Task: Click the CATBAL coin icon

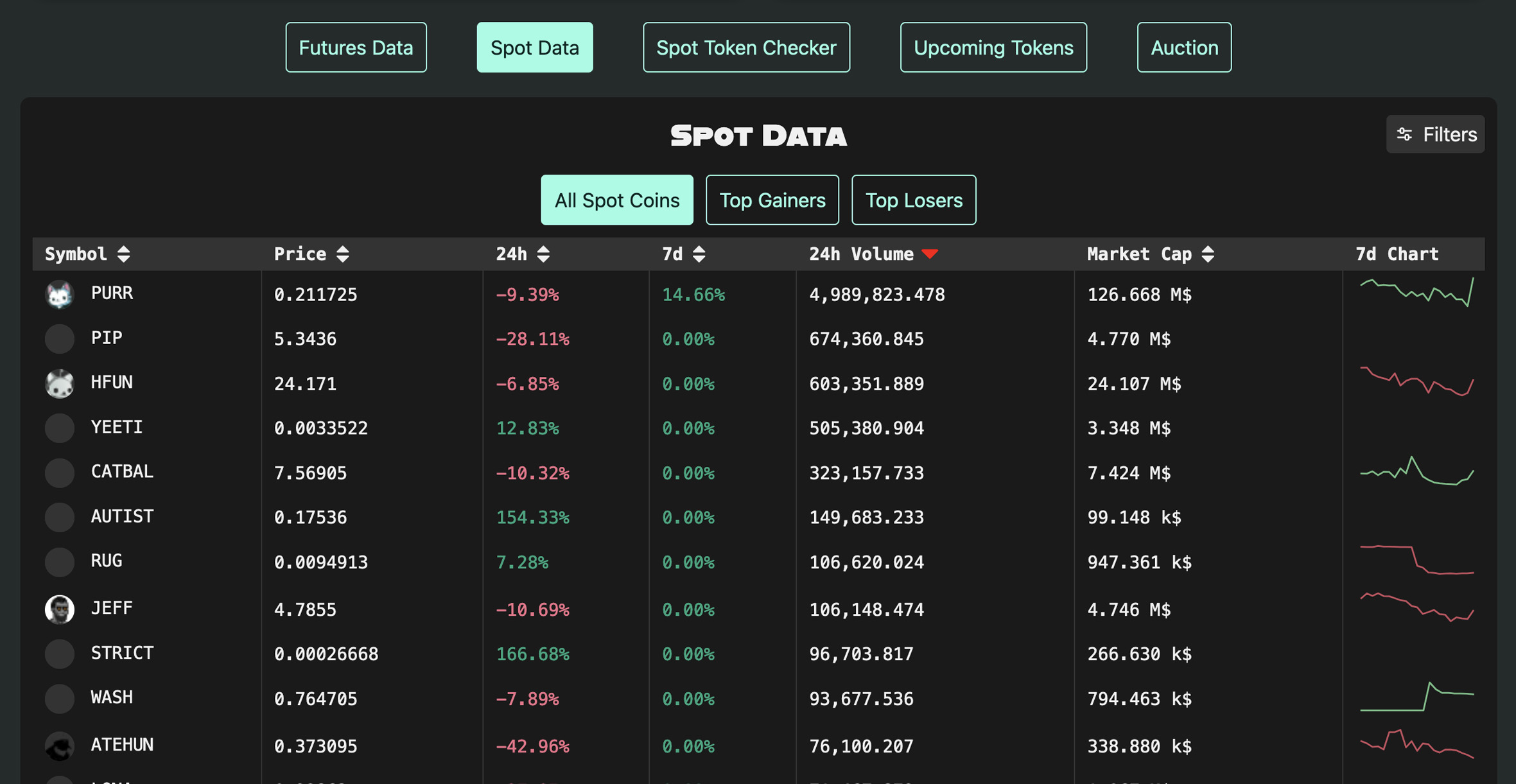Action: (59, 472)
